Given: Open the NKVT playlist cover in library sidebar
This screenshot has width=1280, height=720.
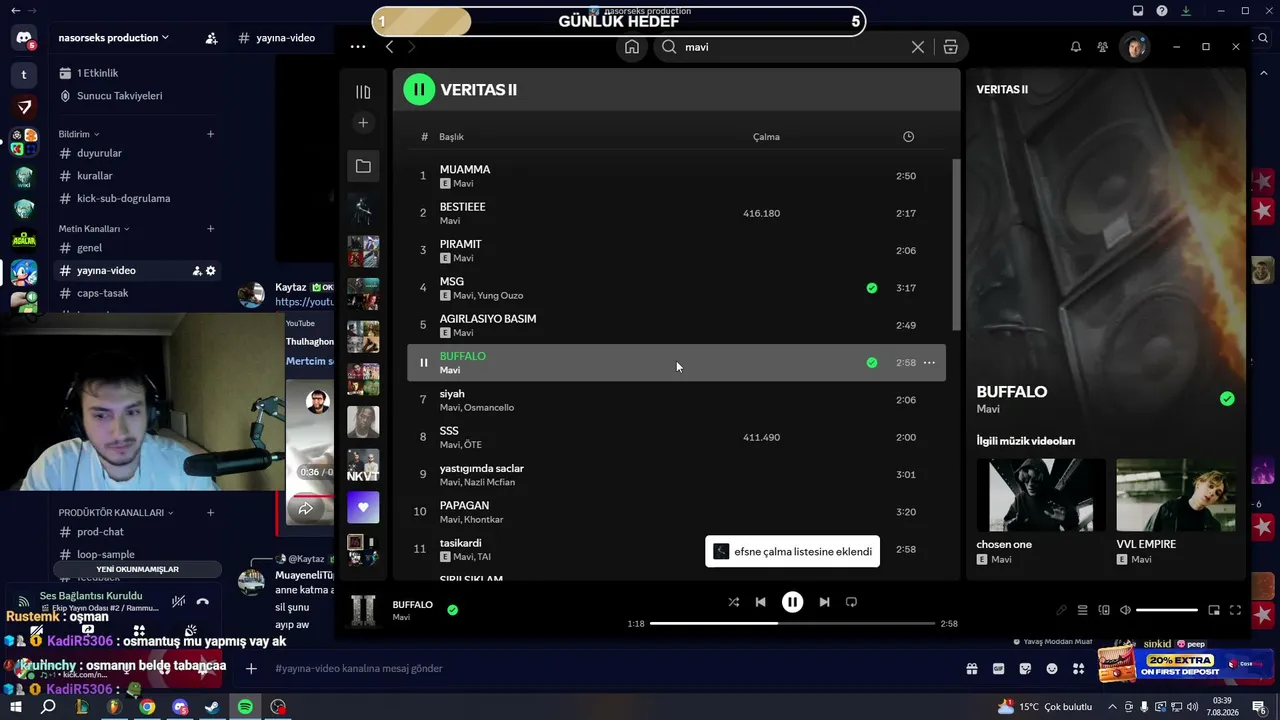Looking at the screenshot, I should (363, 465).
